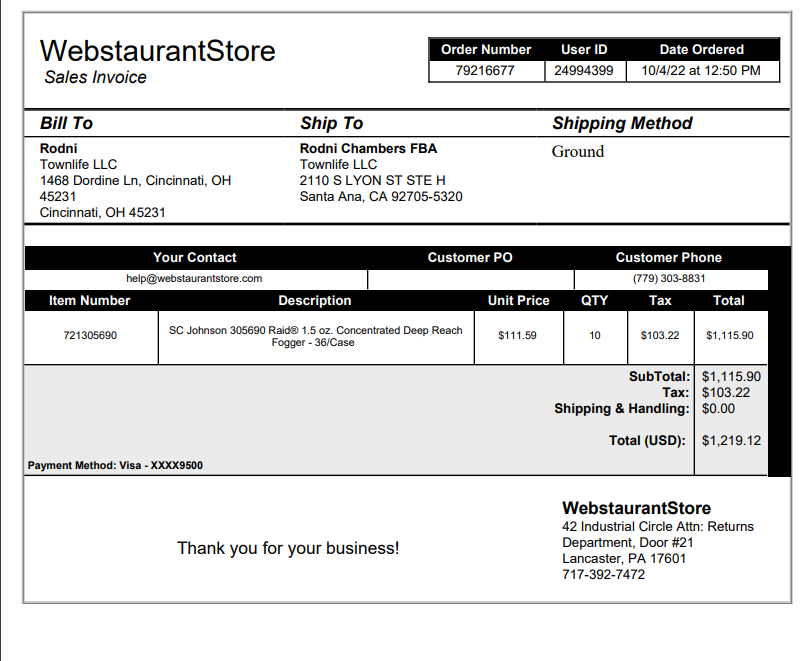Select the returns phone number 717-392-7472
This screenshot has height=661, width=803.
pyautogui.click(x=603, y=574)
